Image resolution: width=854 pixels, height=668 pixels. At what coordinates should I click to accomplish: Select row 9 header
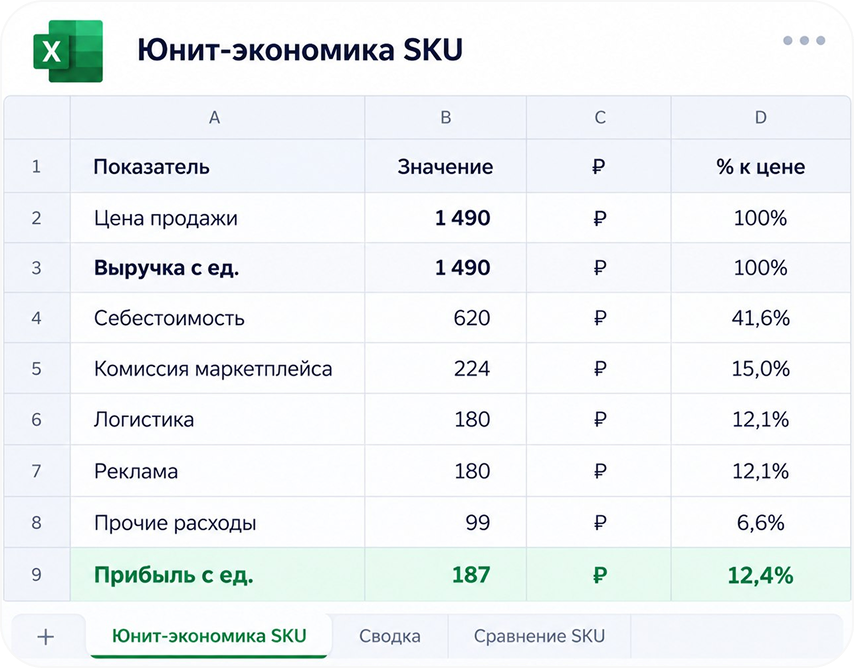coord(36,574)
